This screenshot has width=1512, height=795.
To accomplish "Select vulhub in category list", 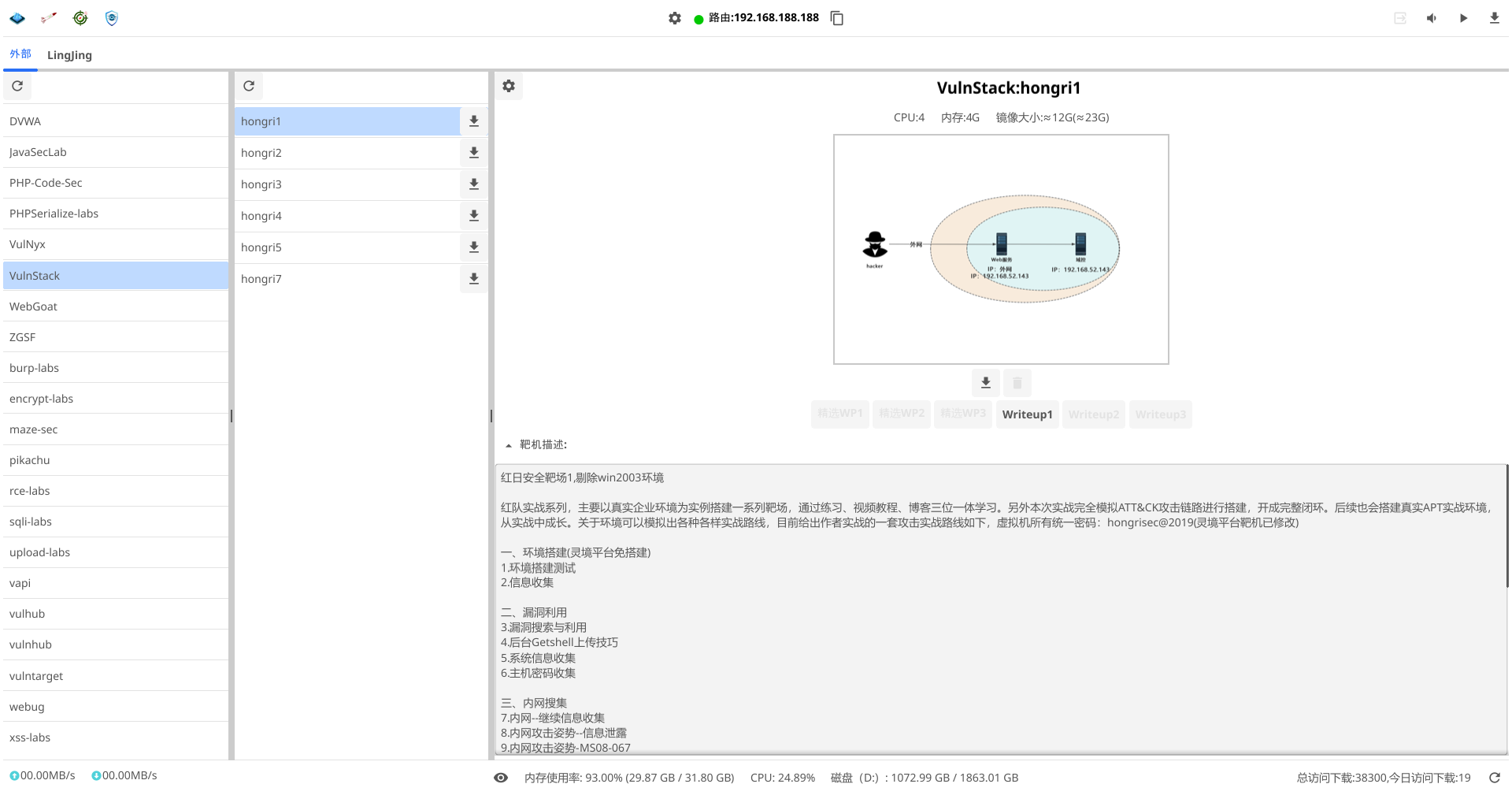I will click(x=28, y=614).
